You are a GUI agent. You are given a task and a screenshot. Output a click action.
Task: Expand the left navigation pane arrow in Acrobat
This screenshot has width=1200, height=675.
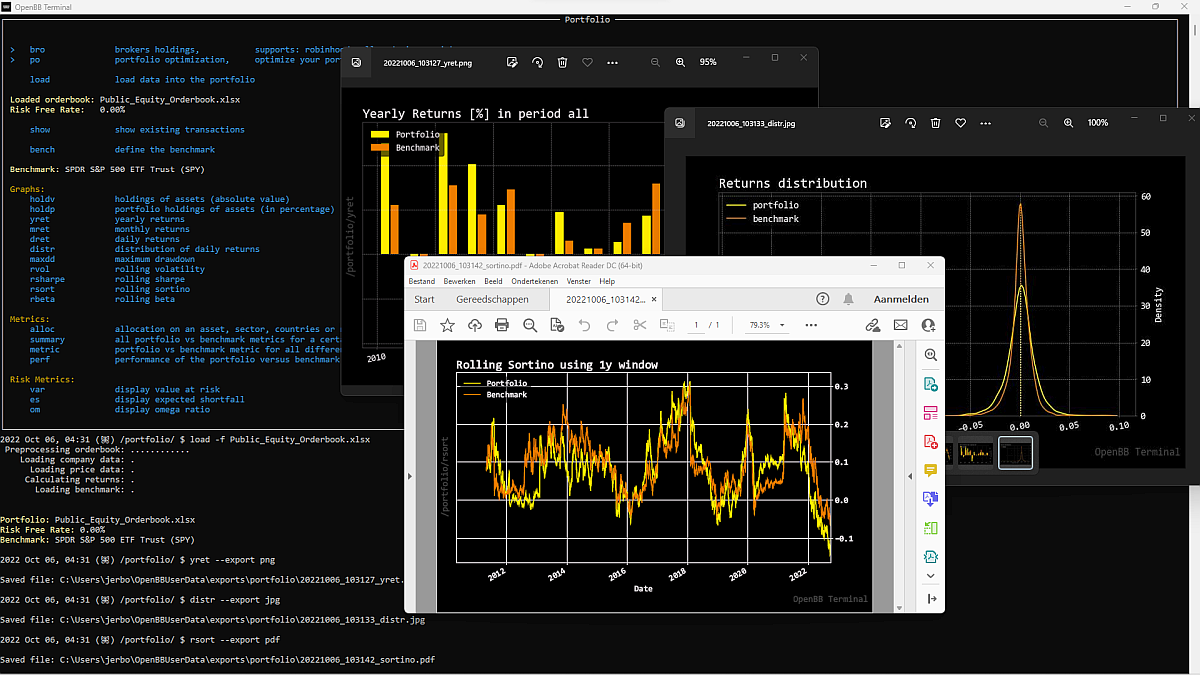coord(409,477)
